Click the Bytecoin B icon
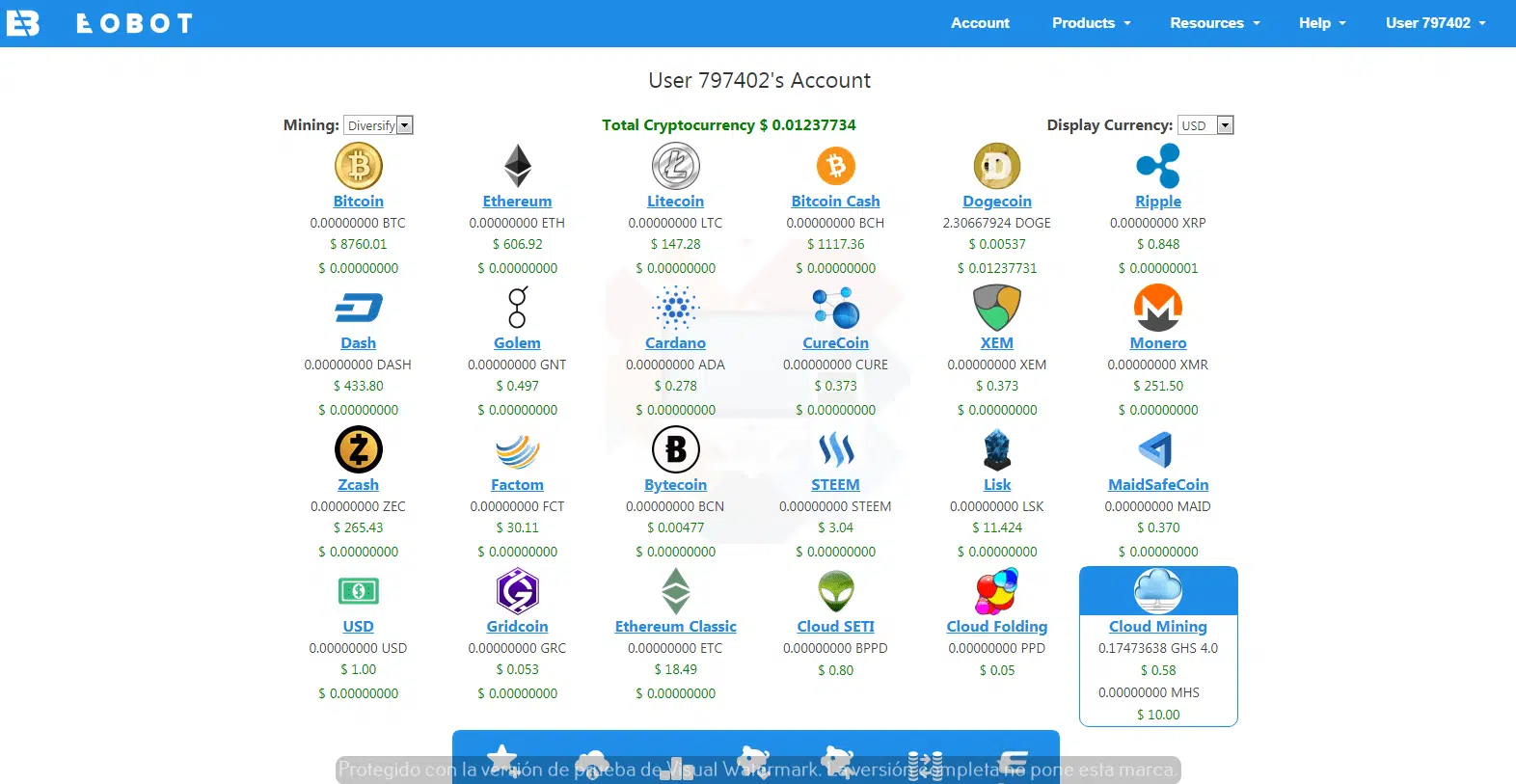Viewport: 1516px width, 784px height. pyautogui.click(x=675, y=449)
